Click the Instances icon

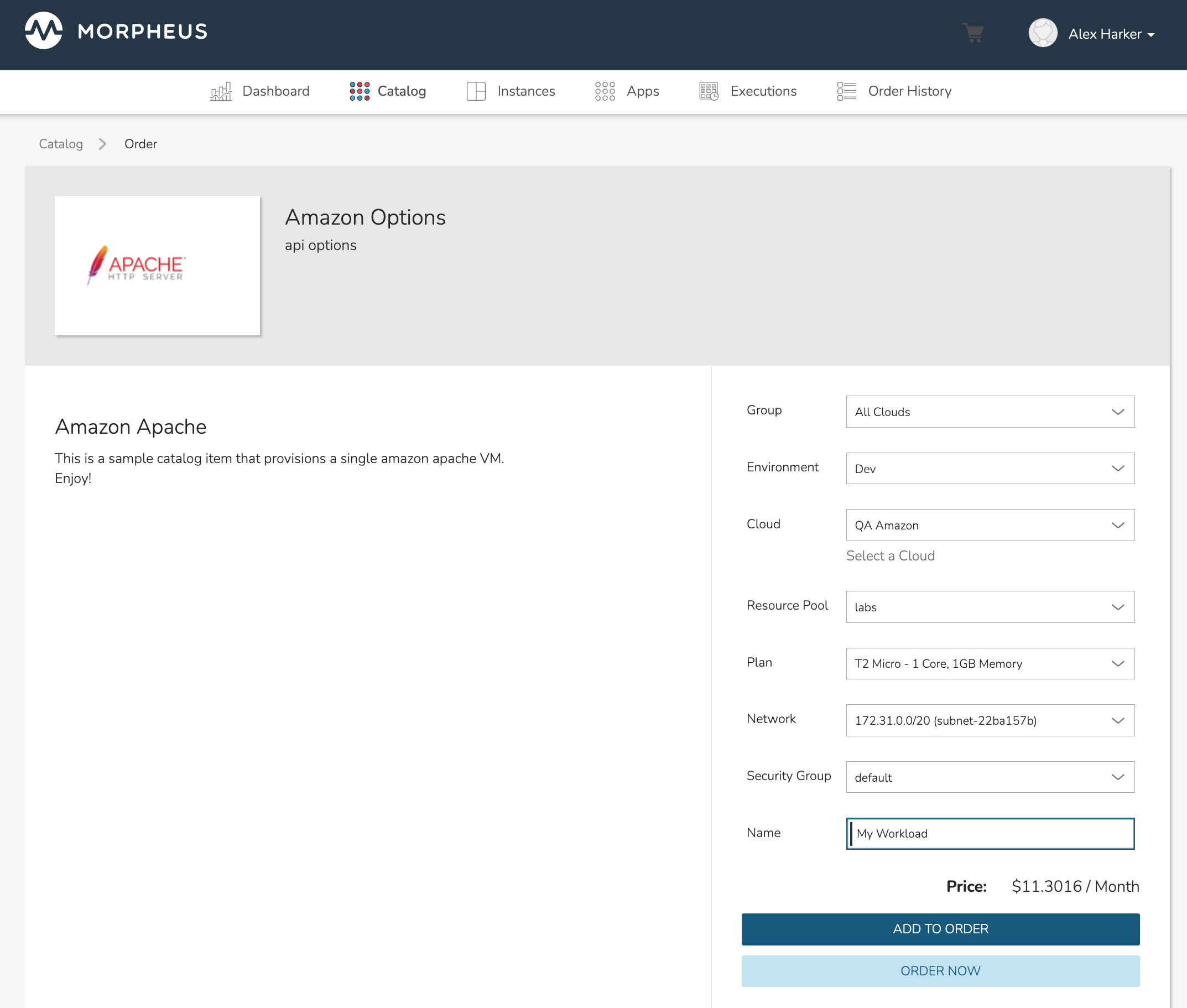coord(476,91)
